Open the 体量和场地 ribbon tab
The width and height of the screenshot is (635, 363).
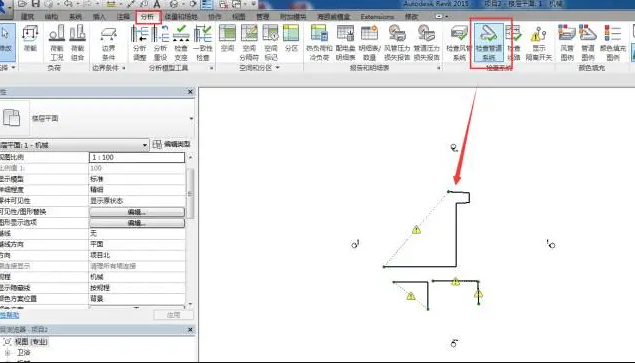tap(181, 17)
